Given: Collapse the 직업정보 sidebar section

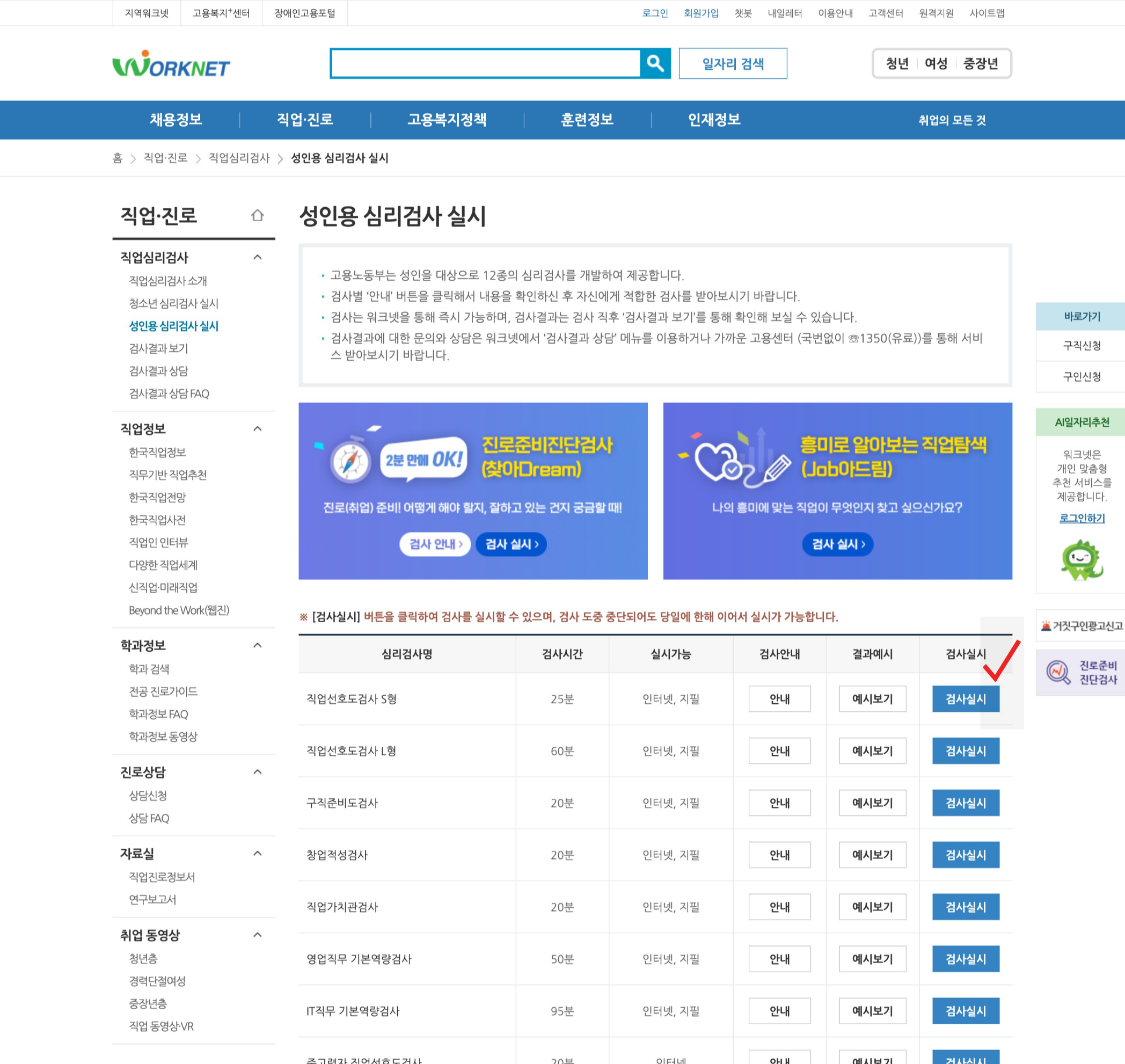Looking at the screenshot, I should (258, 429).
